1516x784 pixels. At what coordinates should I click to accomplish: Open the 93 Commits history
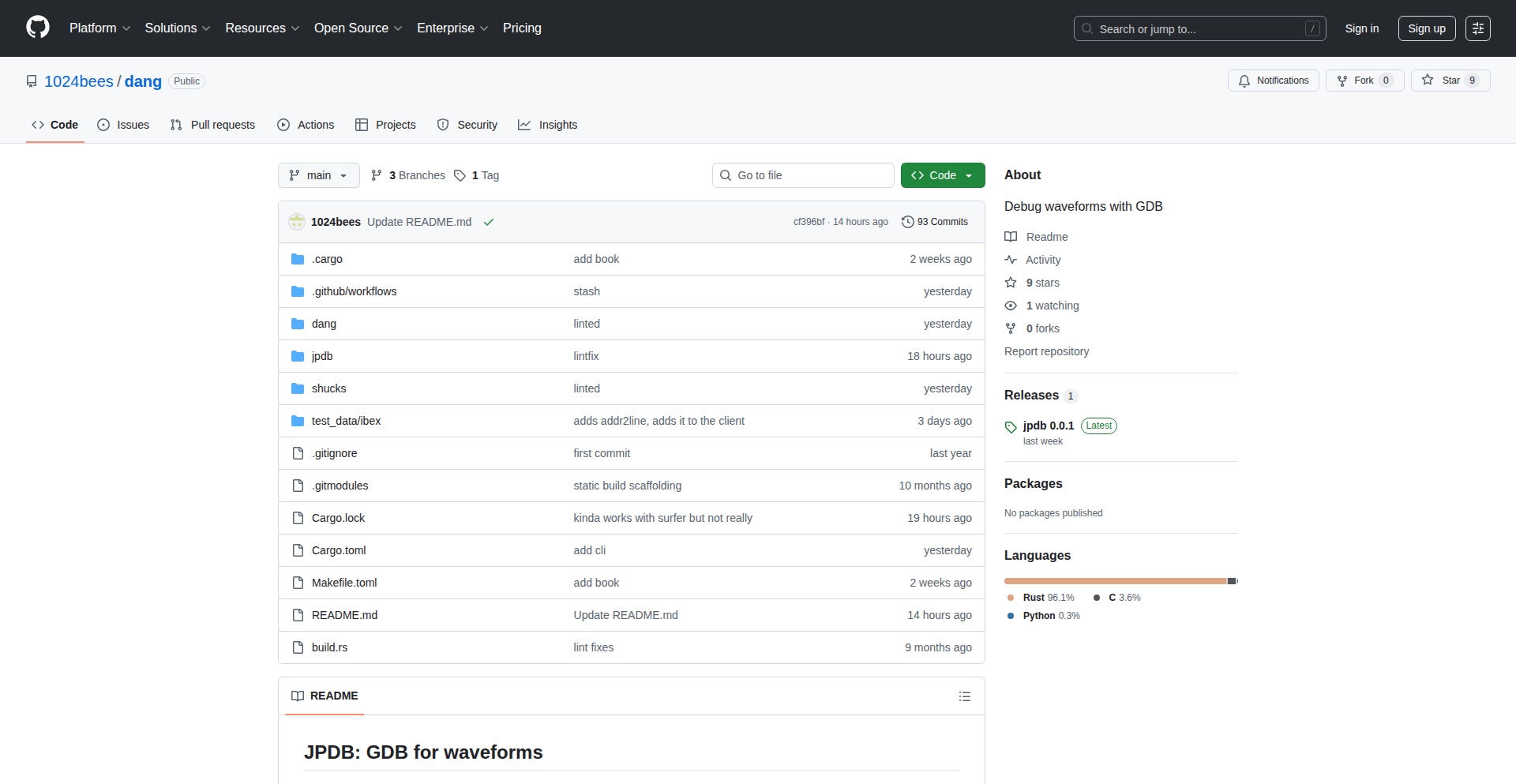pyautogui.click(x=935, y=222)
